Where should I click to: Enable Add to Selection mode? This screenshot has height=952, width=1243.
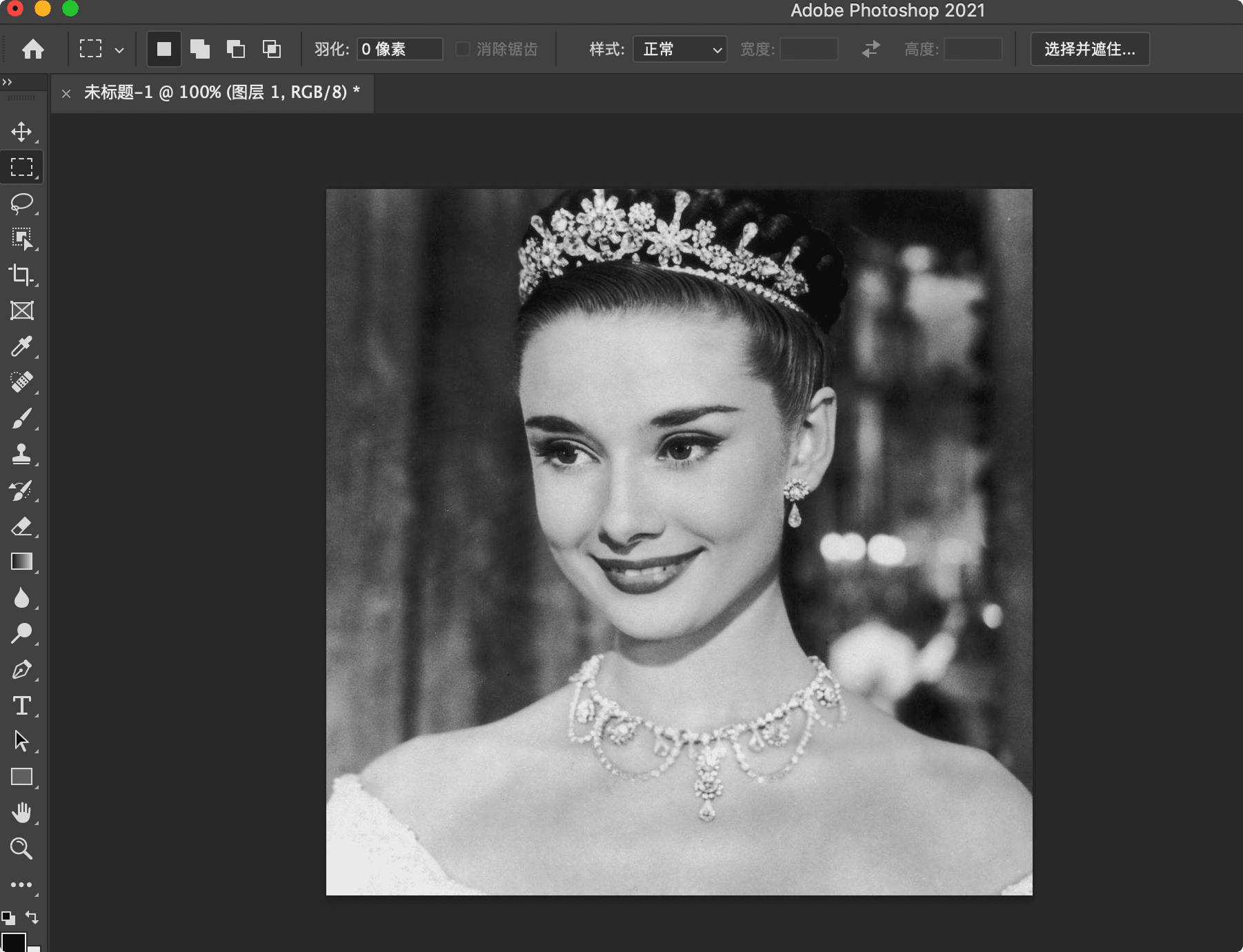(x=200, y=49)
